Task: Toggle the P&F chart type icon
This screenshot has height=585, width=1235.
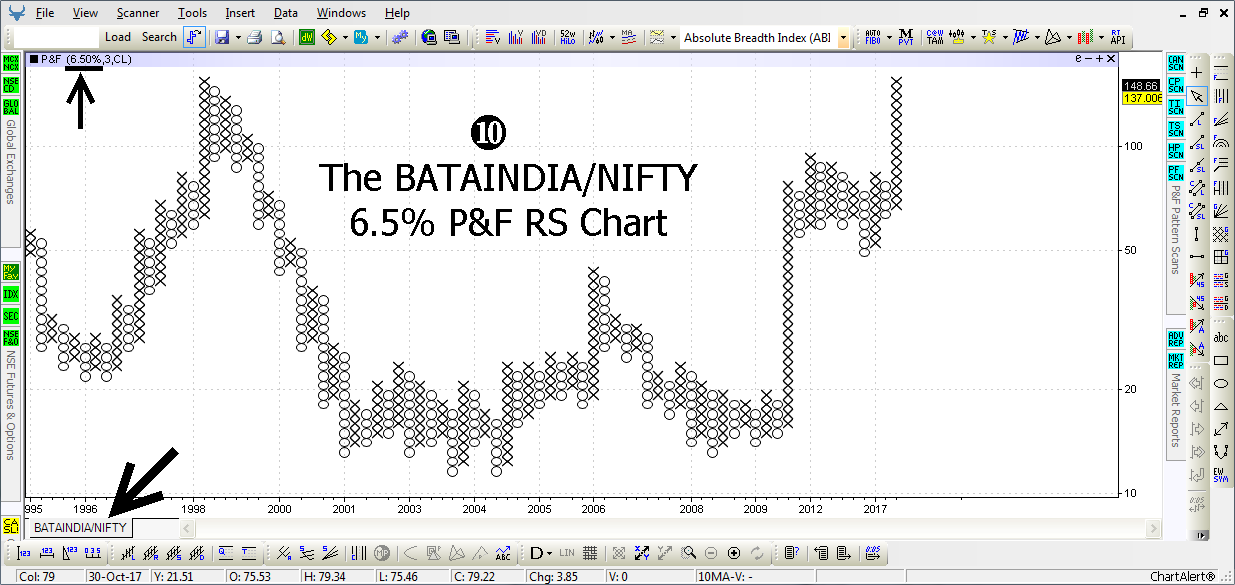Action: point(195,37)
